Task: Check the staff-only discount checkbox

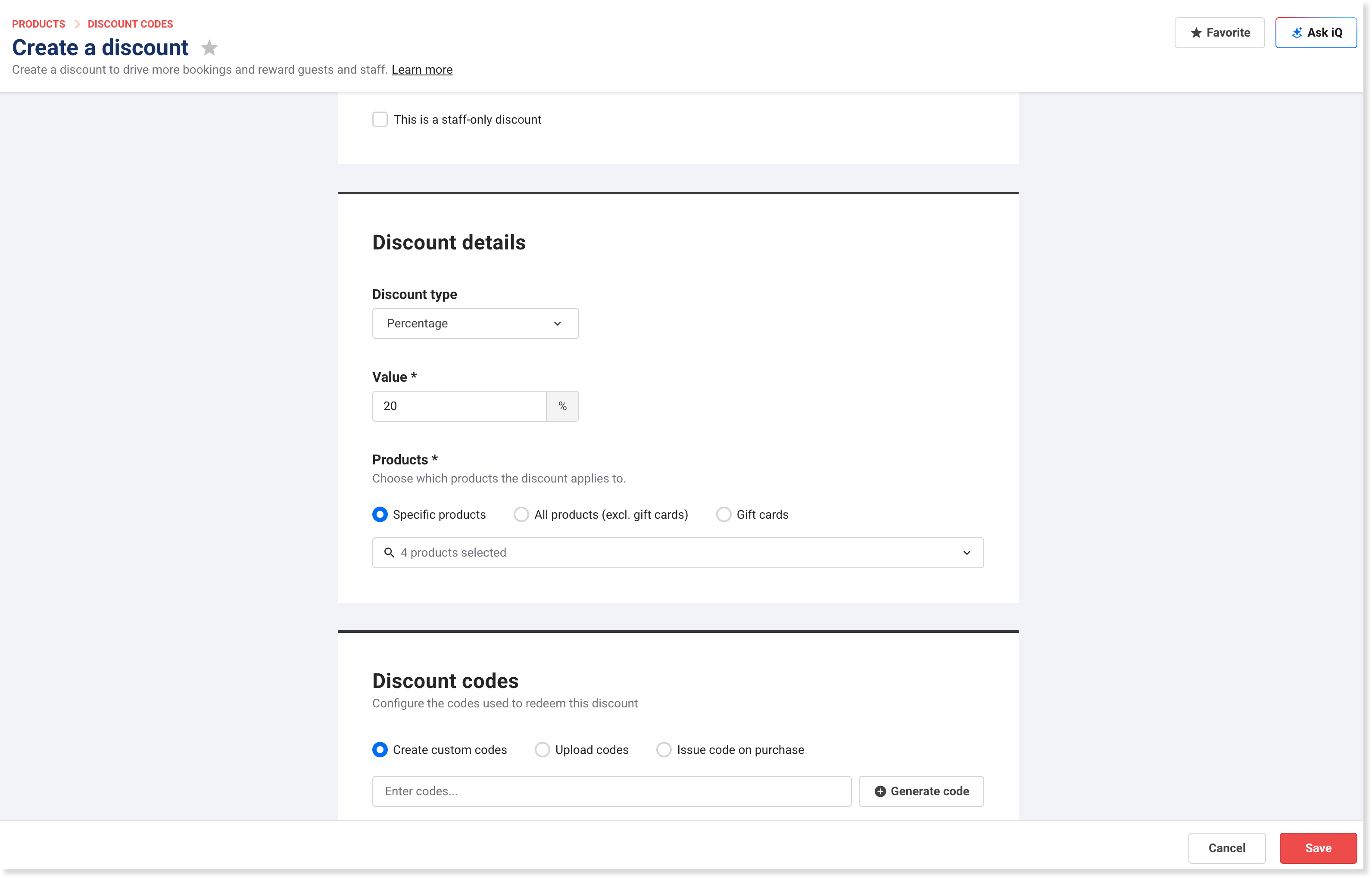Action: pyautogui.click(x=380, y=120)
